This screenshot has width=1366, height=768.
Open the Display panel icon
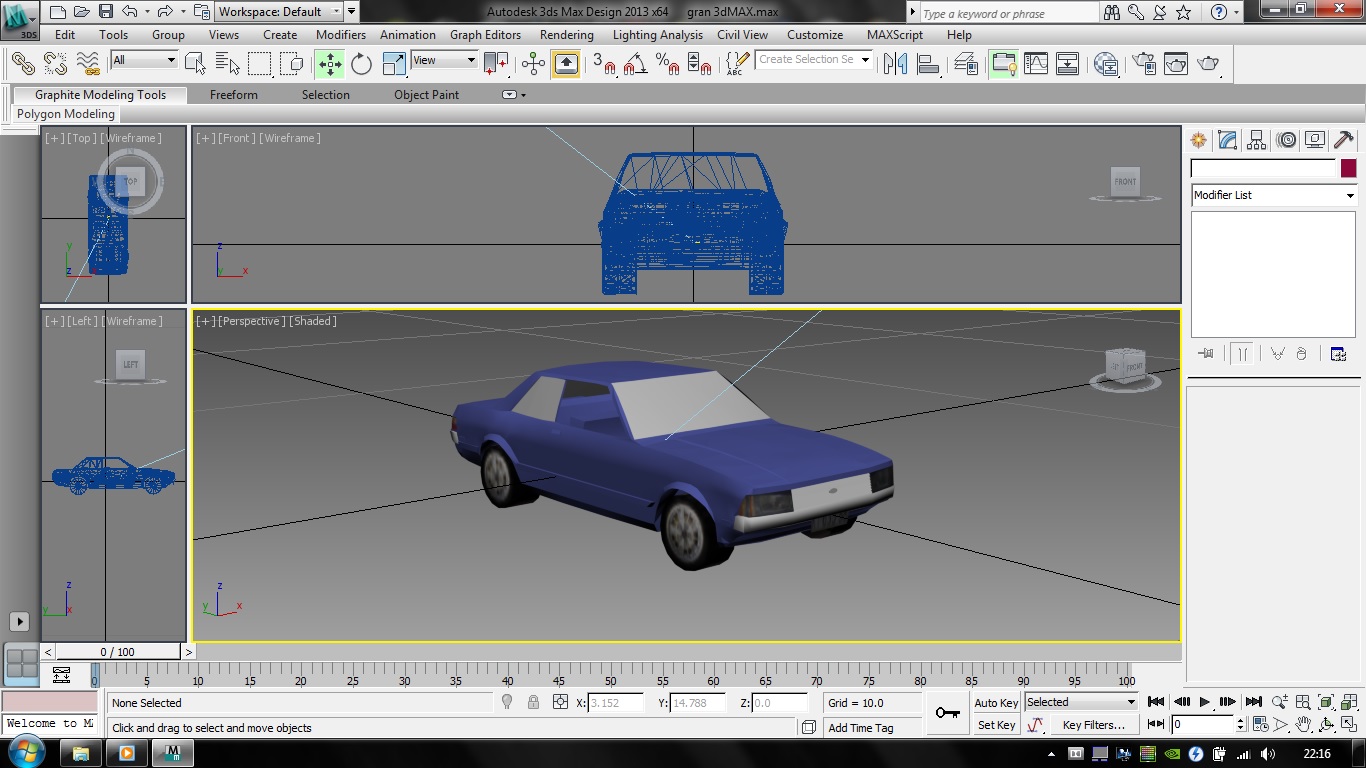(1315, 140)
